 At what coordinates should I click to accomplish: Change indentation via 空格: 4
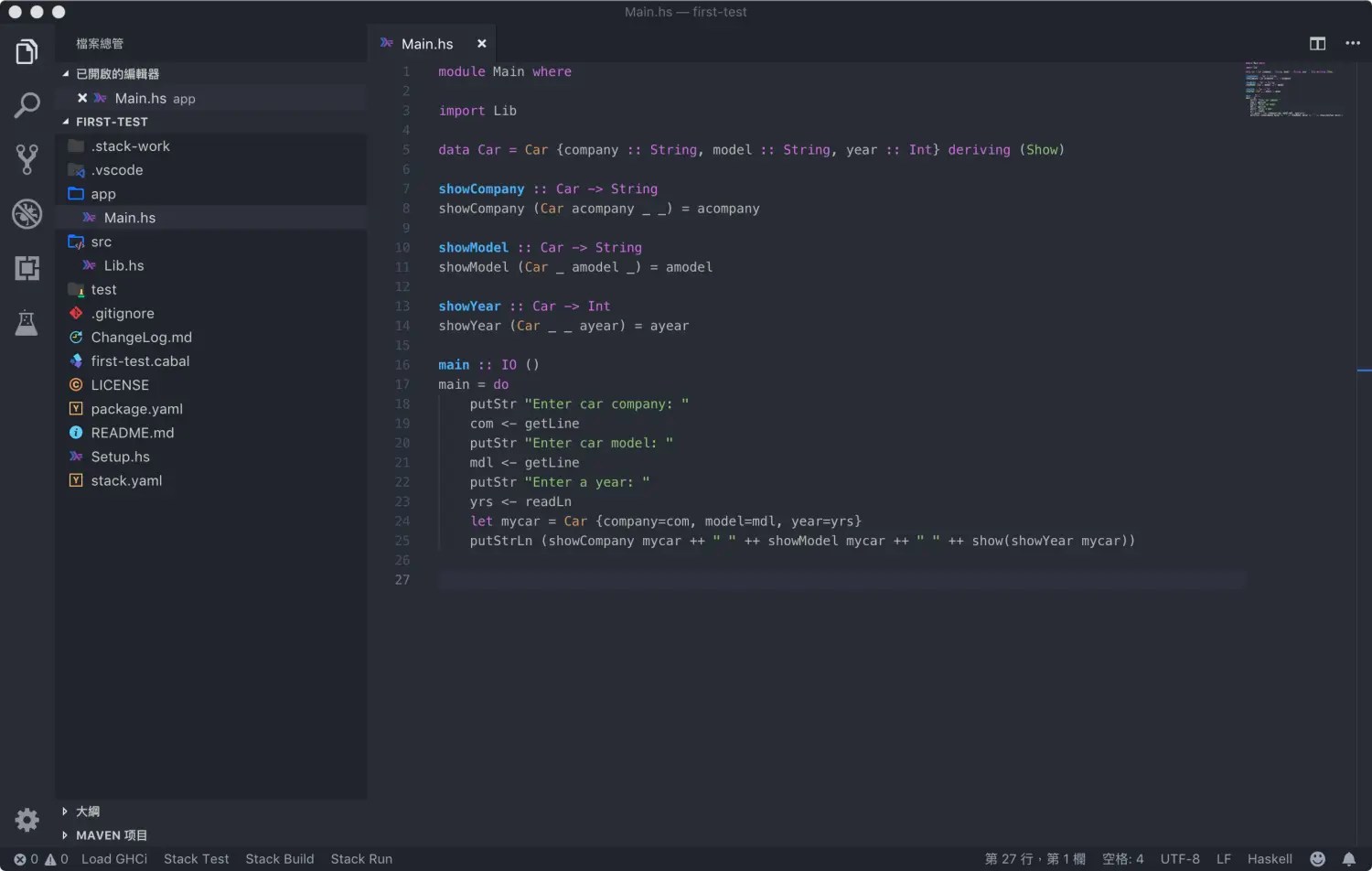(1122, 859)
